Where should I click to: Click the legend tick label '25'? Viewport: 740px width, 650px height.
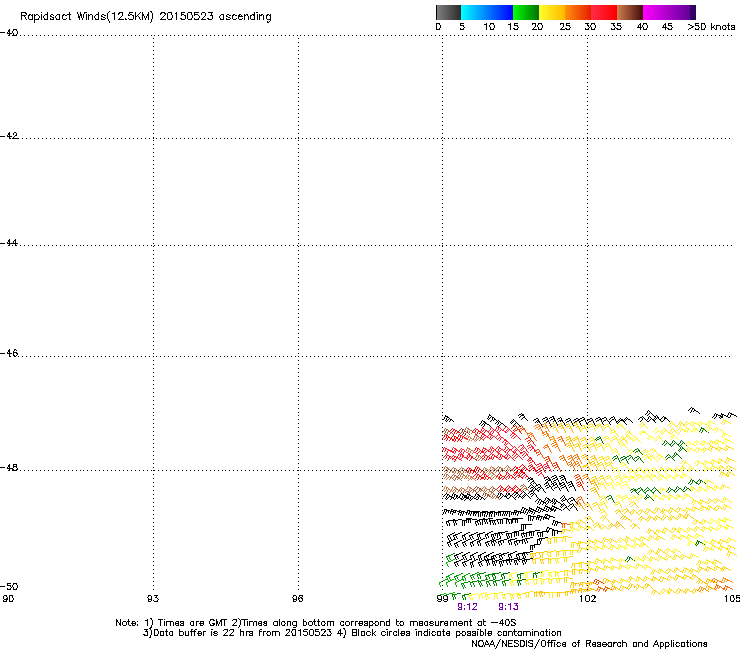(565, 27)
